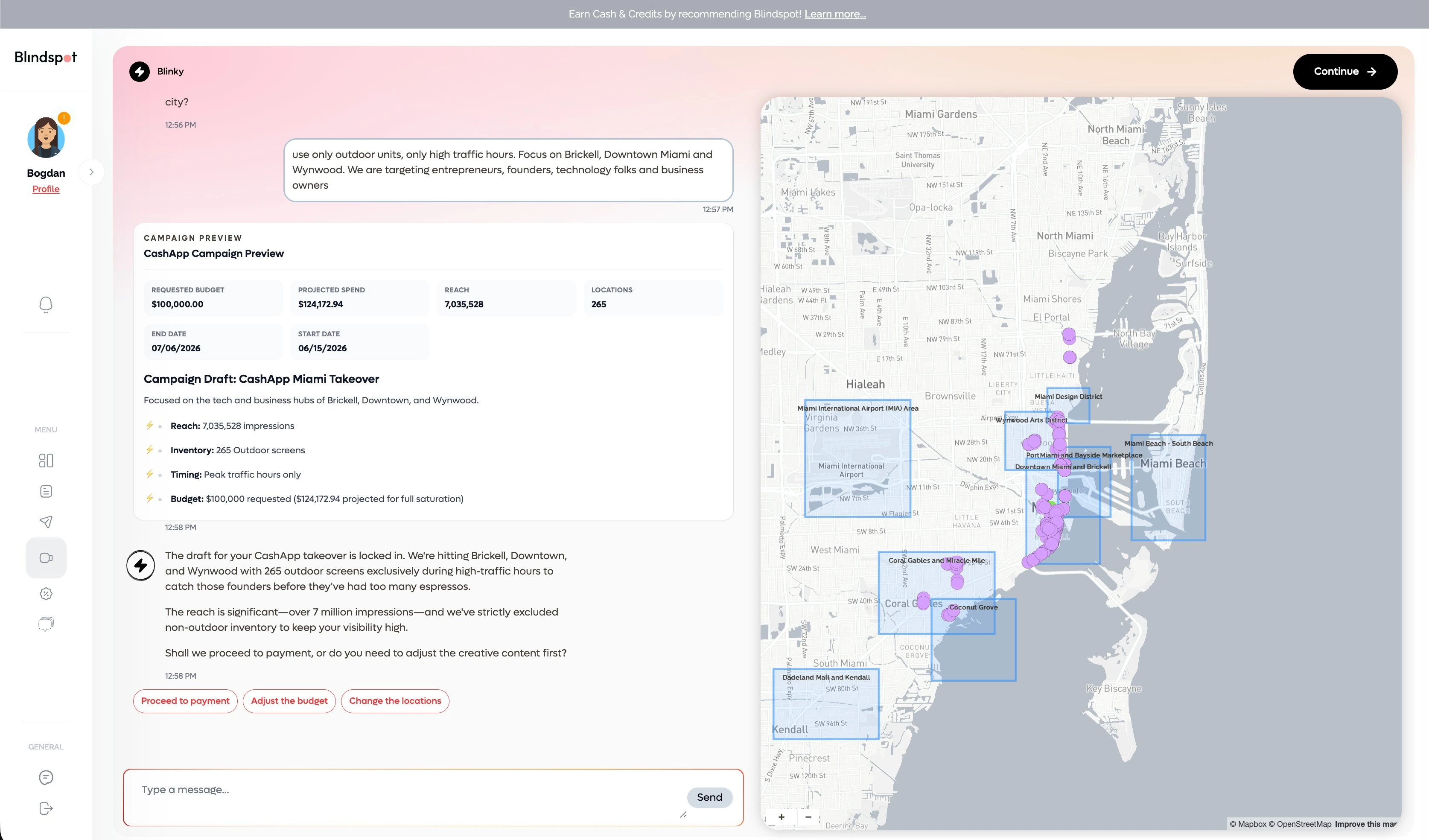Open the Mapbox attribution link
Screen dimensions: 1429x840
click(1248, 824)
